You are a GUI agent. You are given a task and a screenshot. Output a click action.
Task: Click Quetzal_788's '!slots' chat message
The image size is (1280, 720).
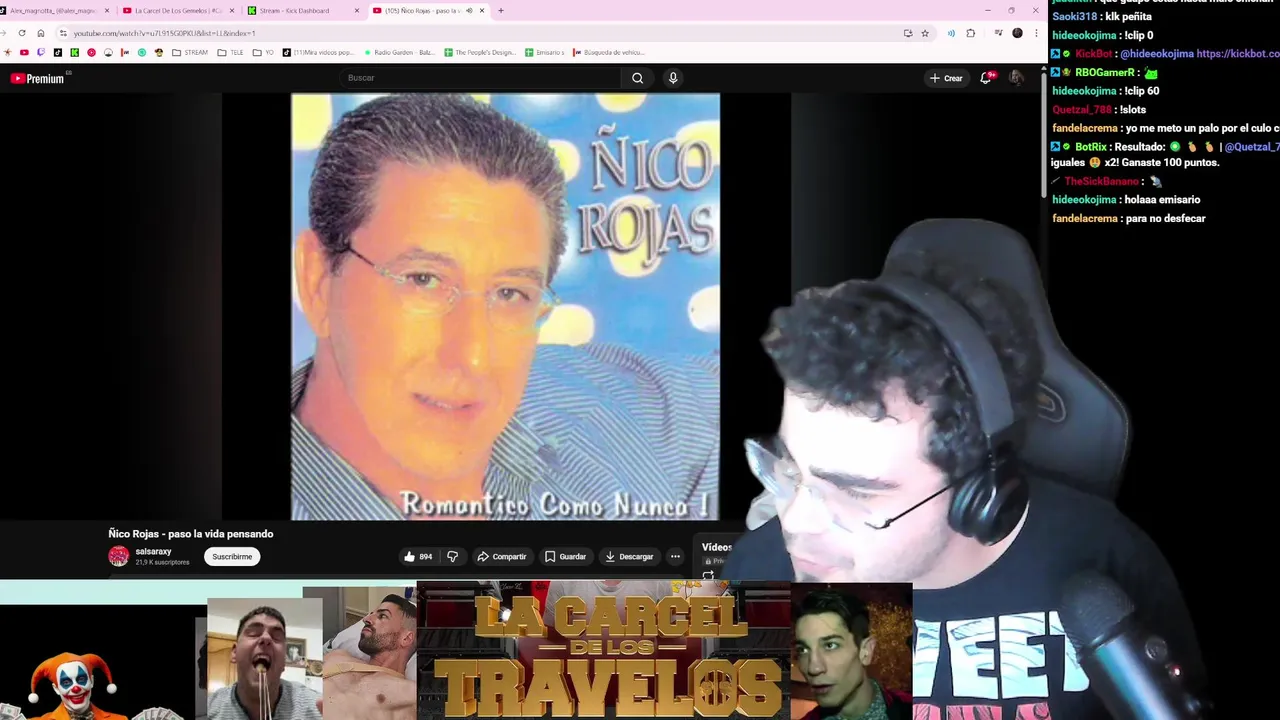(x=1099, y=110)
